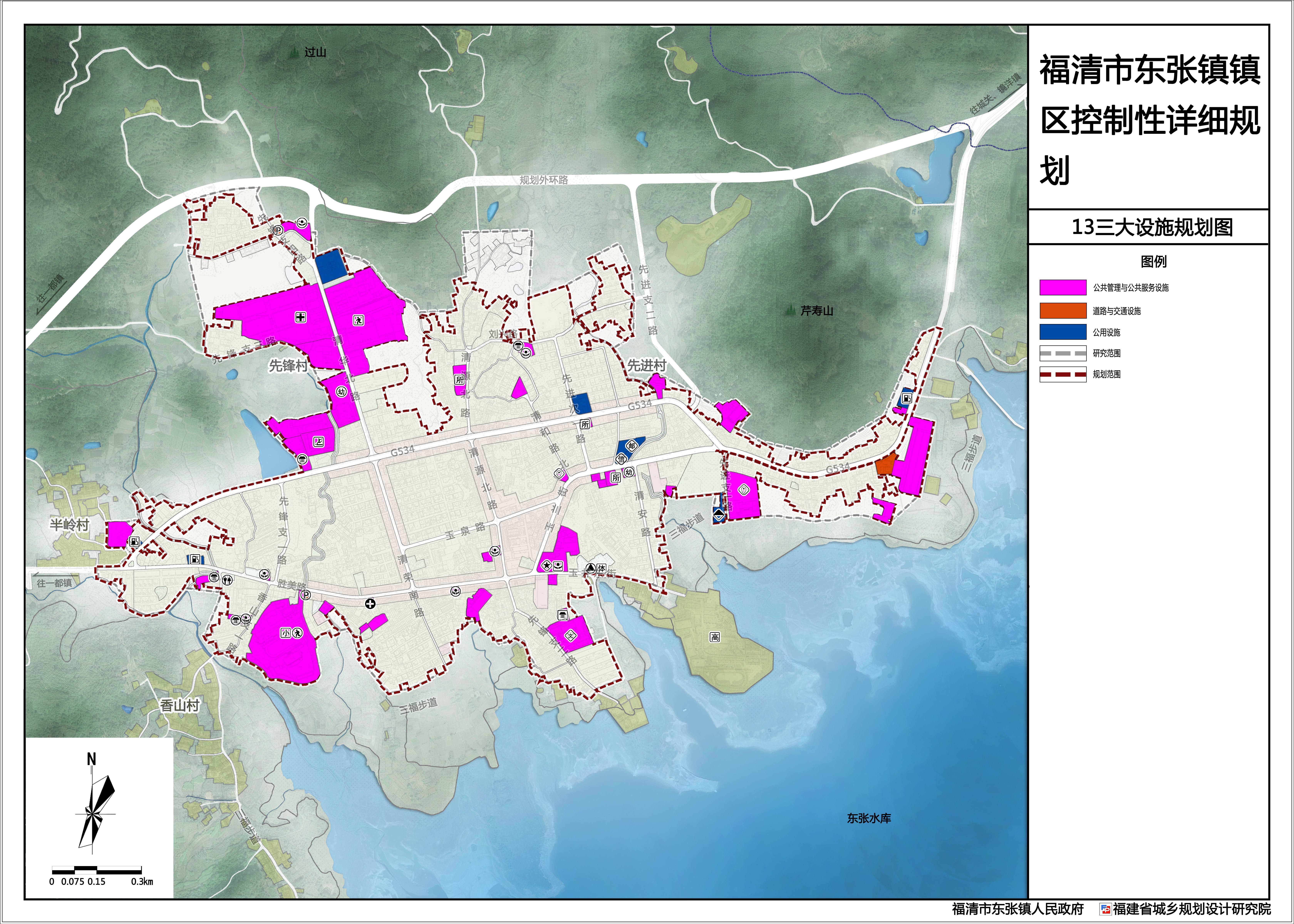Viewport: 1294px width, 924px height.
Task: Click the star diamond icon near 玉井东街
Action: click(547, 566)
